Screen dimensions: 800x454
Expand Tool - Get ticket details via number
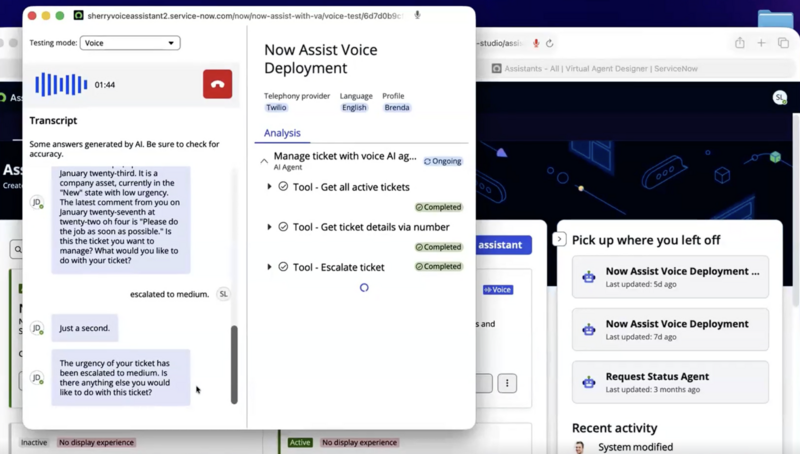pos(269,226)
